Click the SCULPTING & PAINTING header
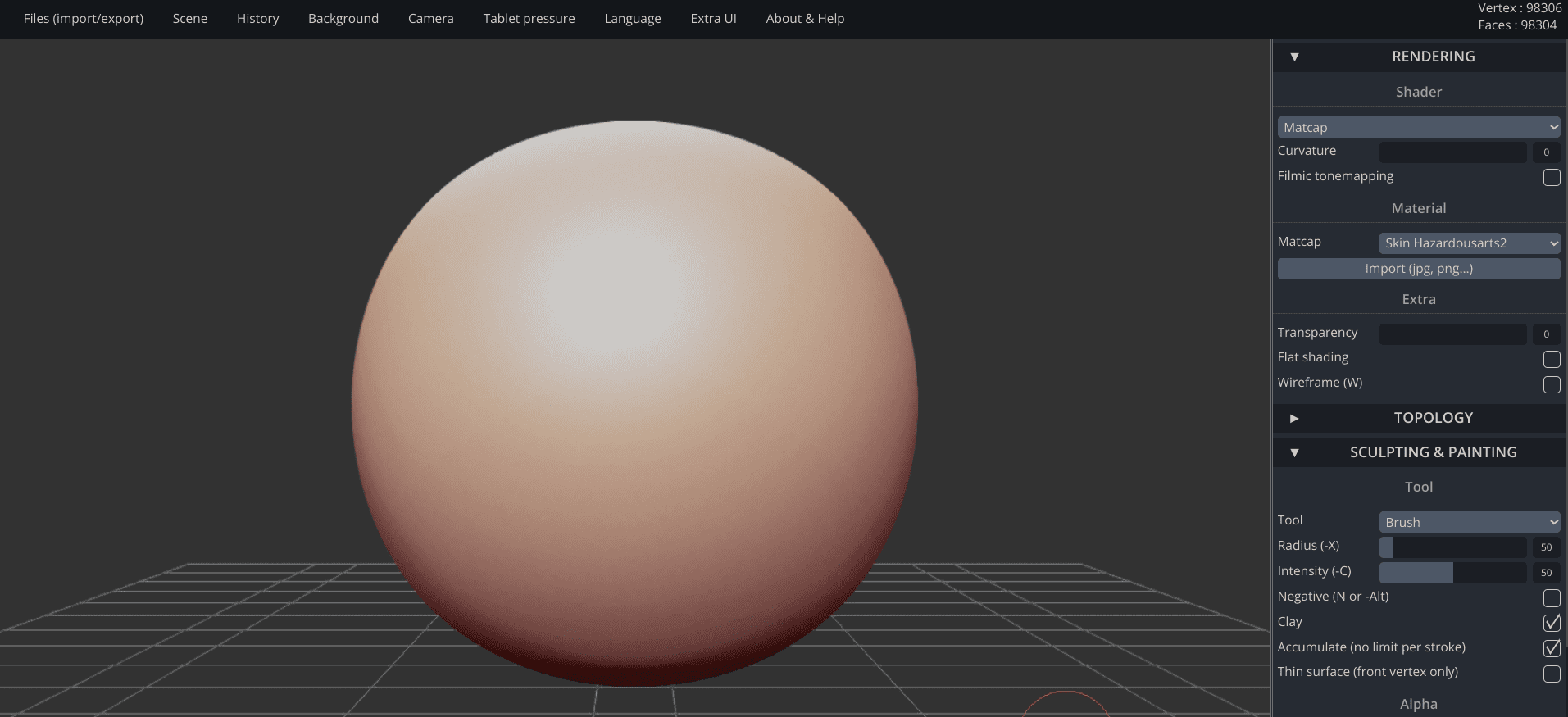 point(1419,452)
